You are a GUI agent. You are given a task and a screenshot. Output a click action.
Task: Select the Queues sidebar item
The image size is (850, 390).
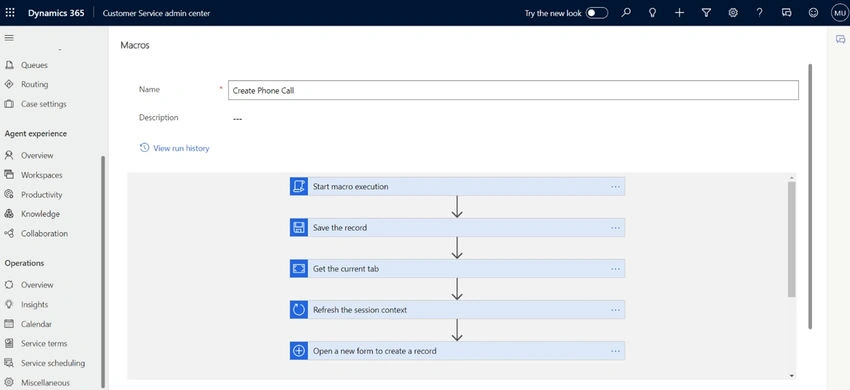coord(34,65)
